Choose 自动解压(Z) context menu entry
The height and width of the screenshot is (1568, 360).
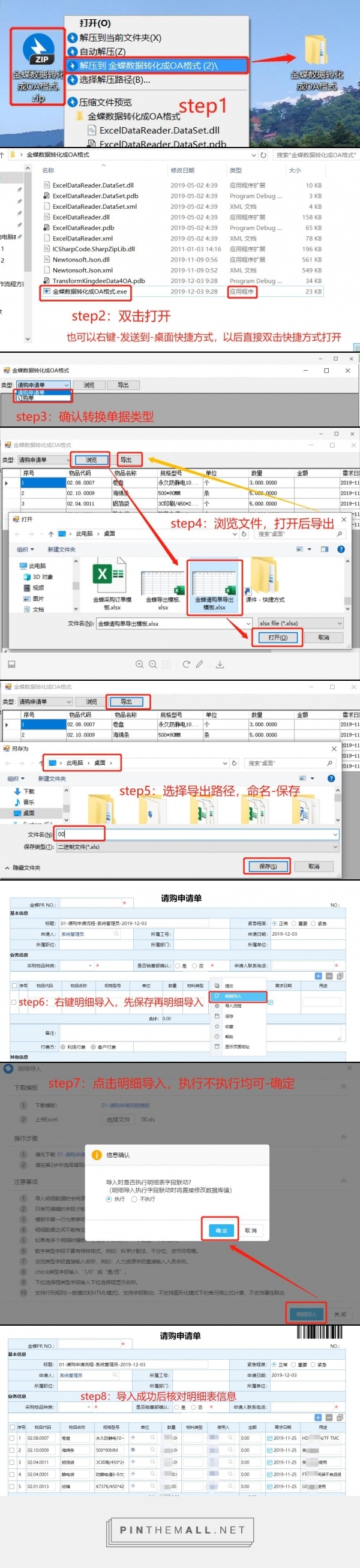coord(103,52)
